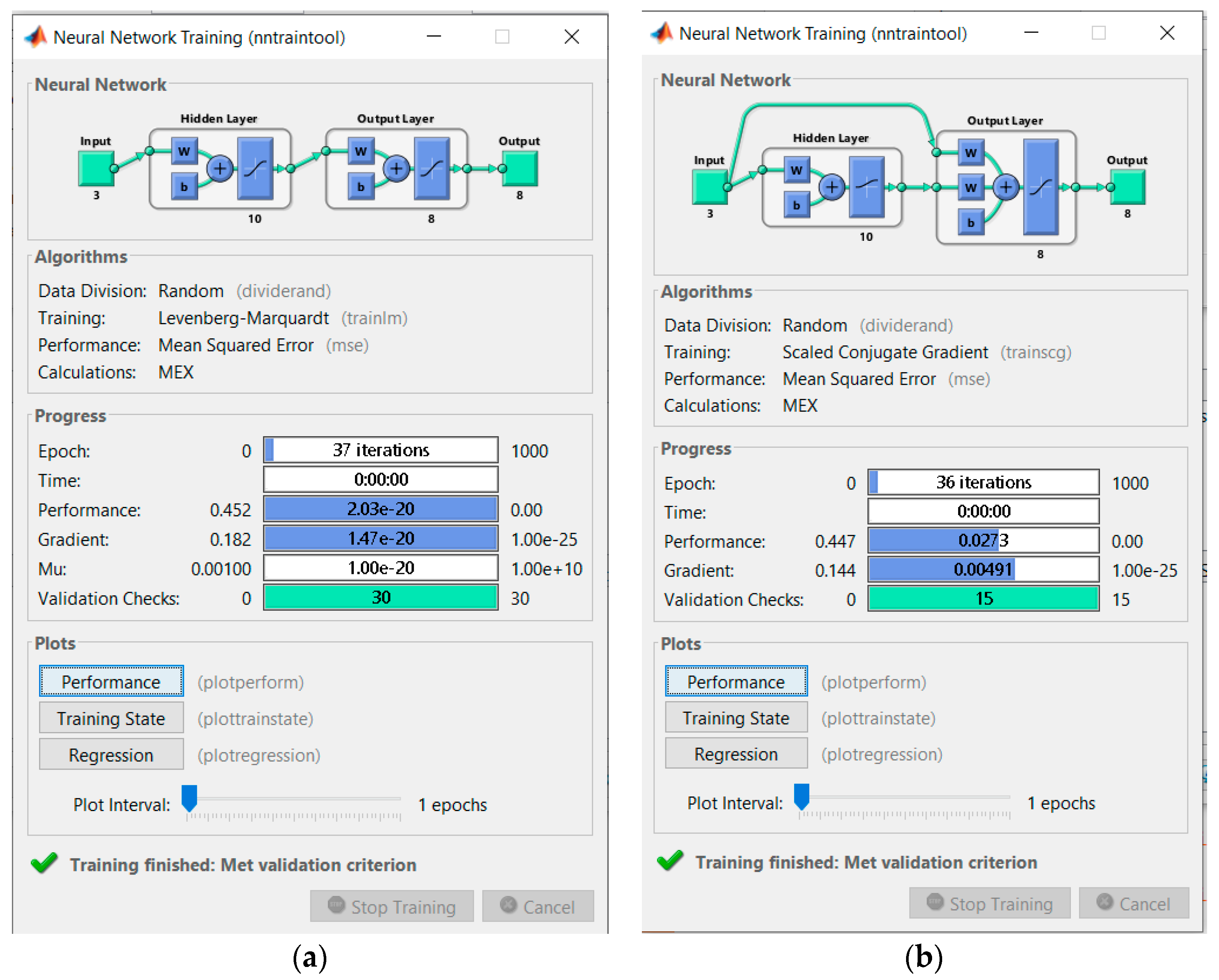The height and width of the screenshot is (980, 1219).
Task: Click Stop Training in right window (b)
Action: [x=989, y=903]
